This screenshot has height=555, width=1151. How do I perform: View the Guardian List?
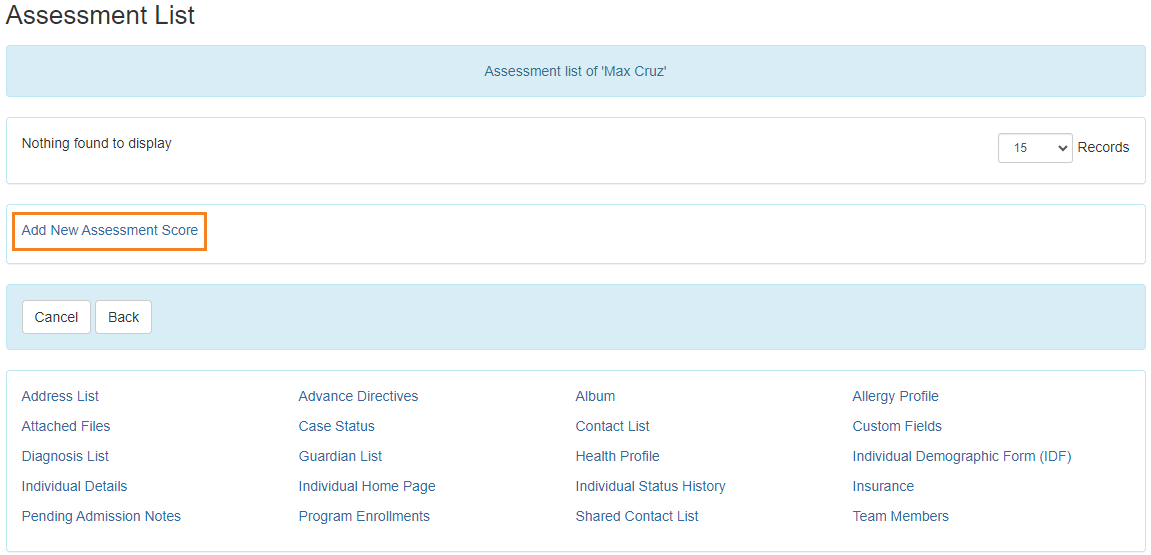coord(340,456)
